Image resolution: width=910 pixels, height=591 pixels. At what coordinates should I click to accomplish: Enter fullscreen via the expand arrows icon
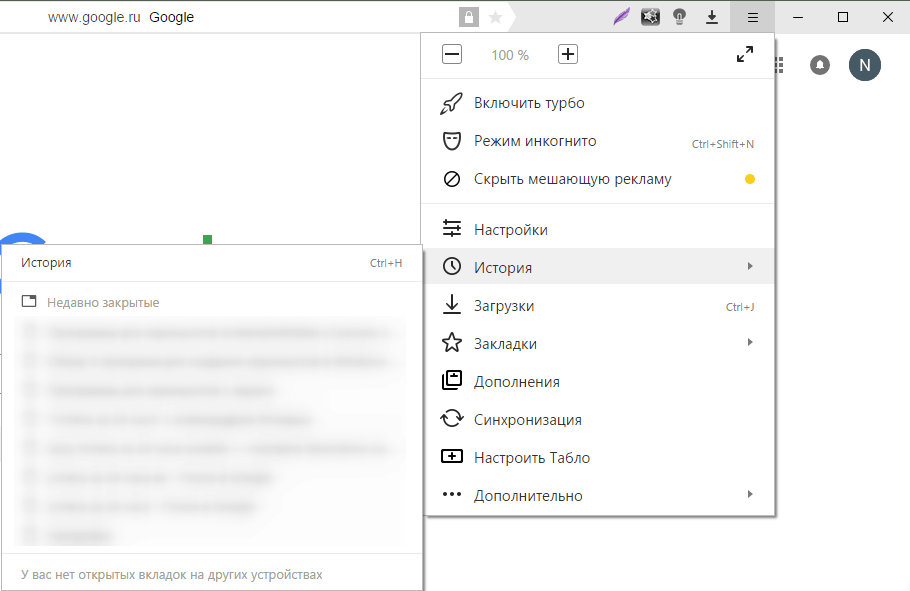pyautogui.click(x=745, y=55)
